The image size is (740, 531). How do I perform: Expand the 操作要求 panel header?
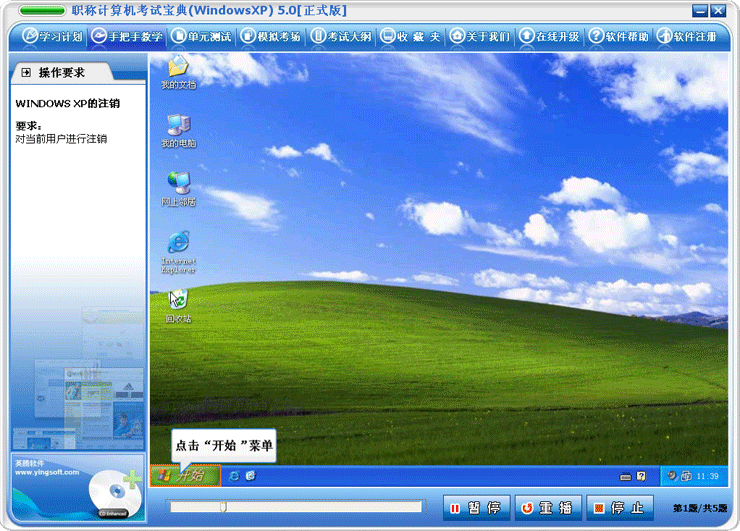26,73
